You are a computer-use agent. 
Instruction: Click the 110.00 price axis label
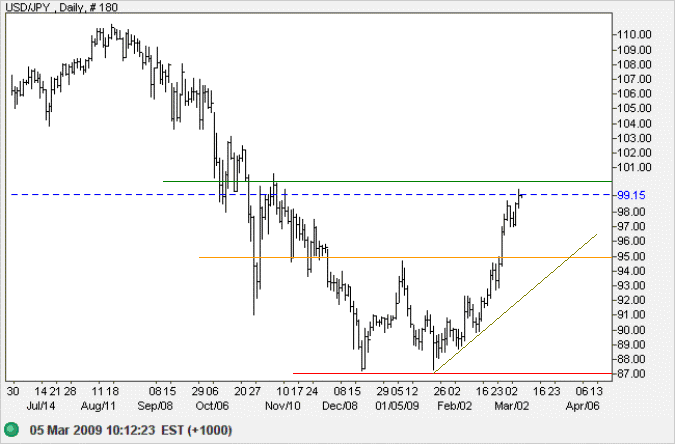tap(634, 34)
